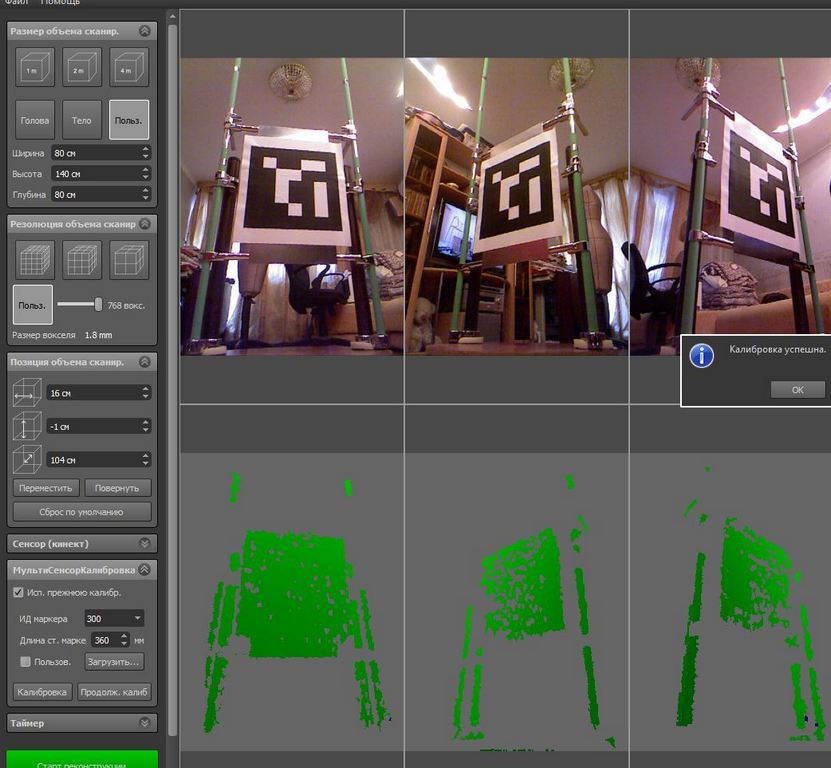831x768 pixels.
Task: Click the Голова head preset button
Action: (34, 120)
